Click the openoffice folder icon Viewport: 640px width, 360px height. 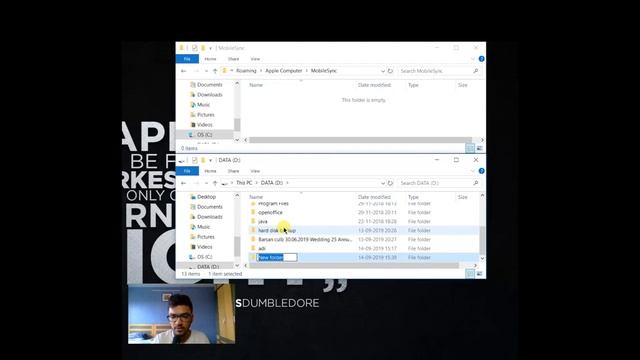click(x=253, y=212)
